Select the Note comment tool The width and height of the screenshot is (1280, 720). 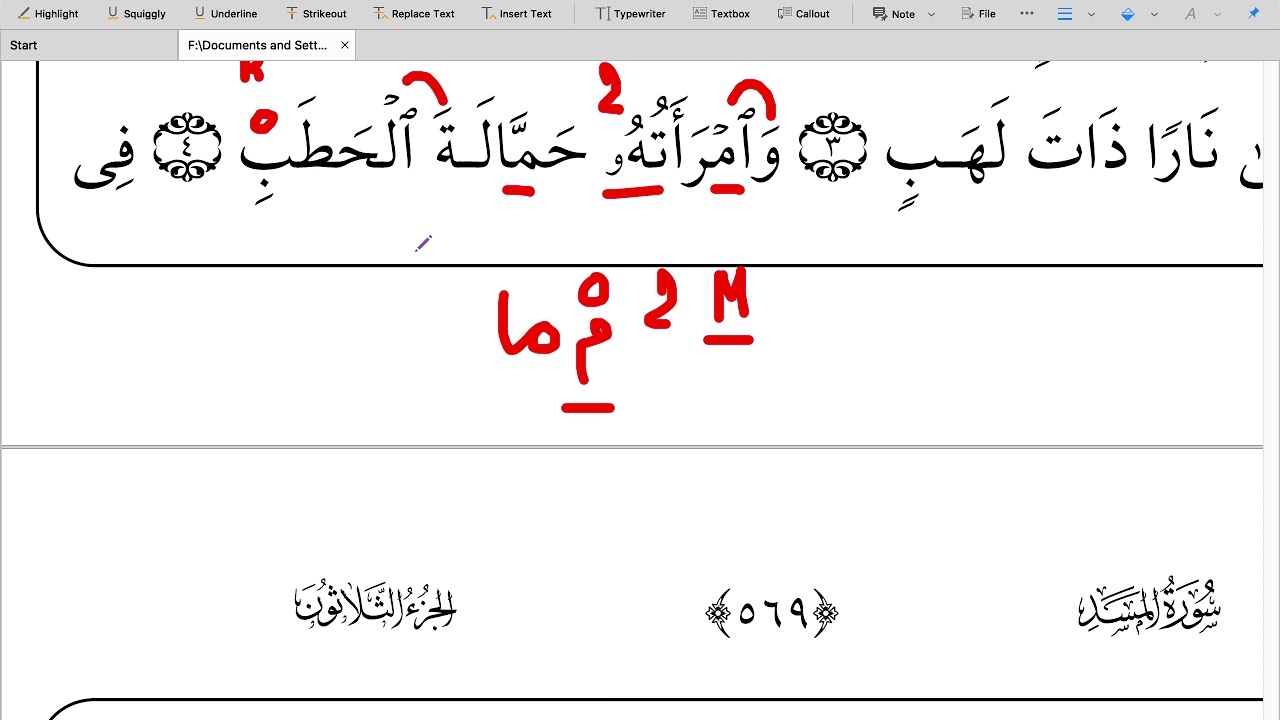pyautogui.click(x=893, y=14)
